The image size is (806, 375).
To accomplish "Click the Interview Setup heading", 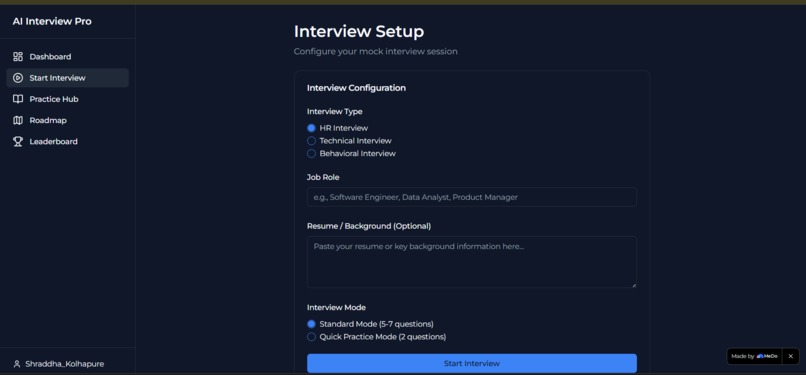I will [359, 31].
